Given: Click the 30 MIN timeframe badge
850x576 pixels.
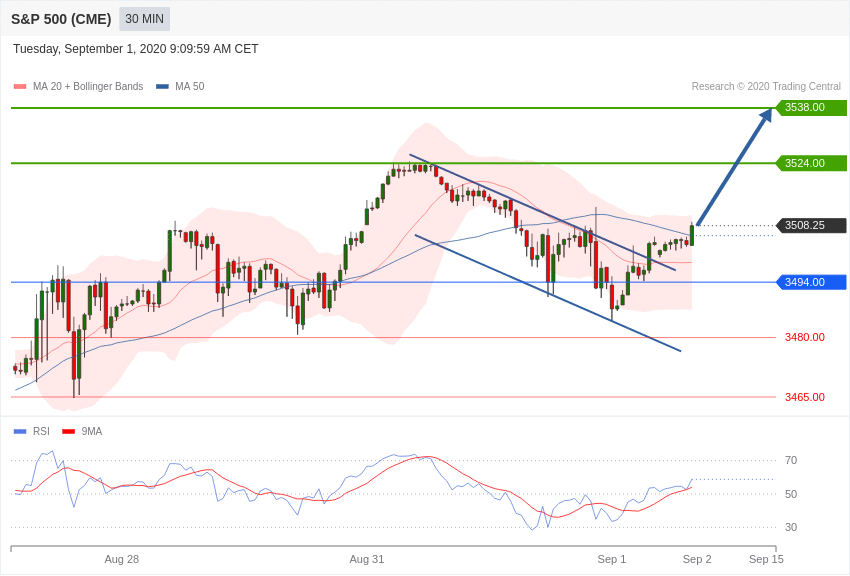Looking at the screenshot, I should [144, 19].
